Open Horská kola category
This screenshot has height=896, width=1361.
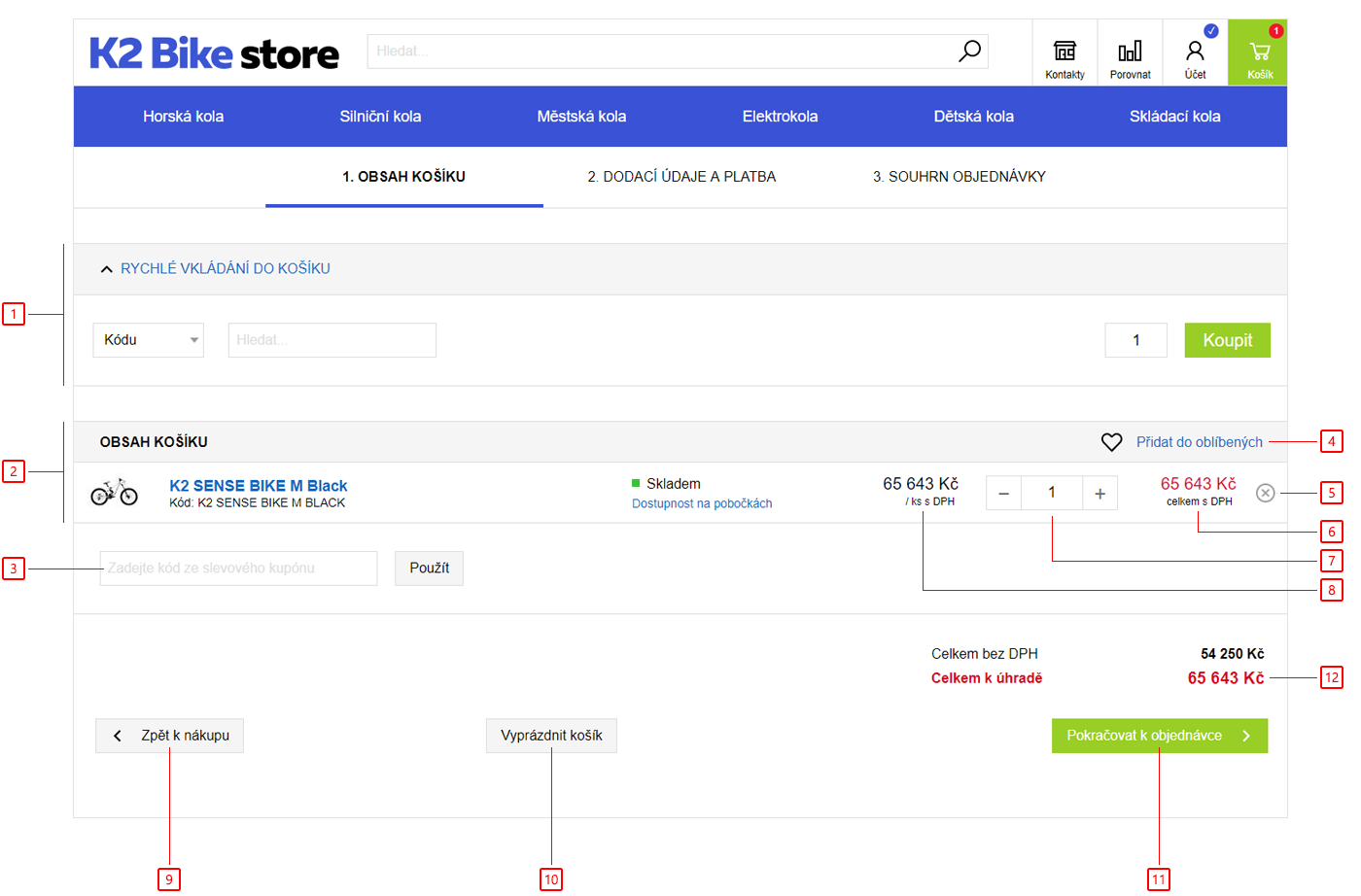pos(183,117)
